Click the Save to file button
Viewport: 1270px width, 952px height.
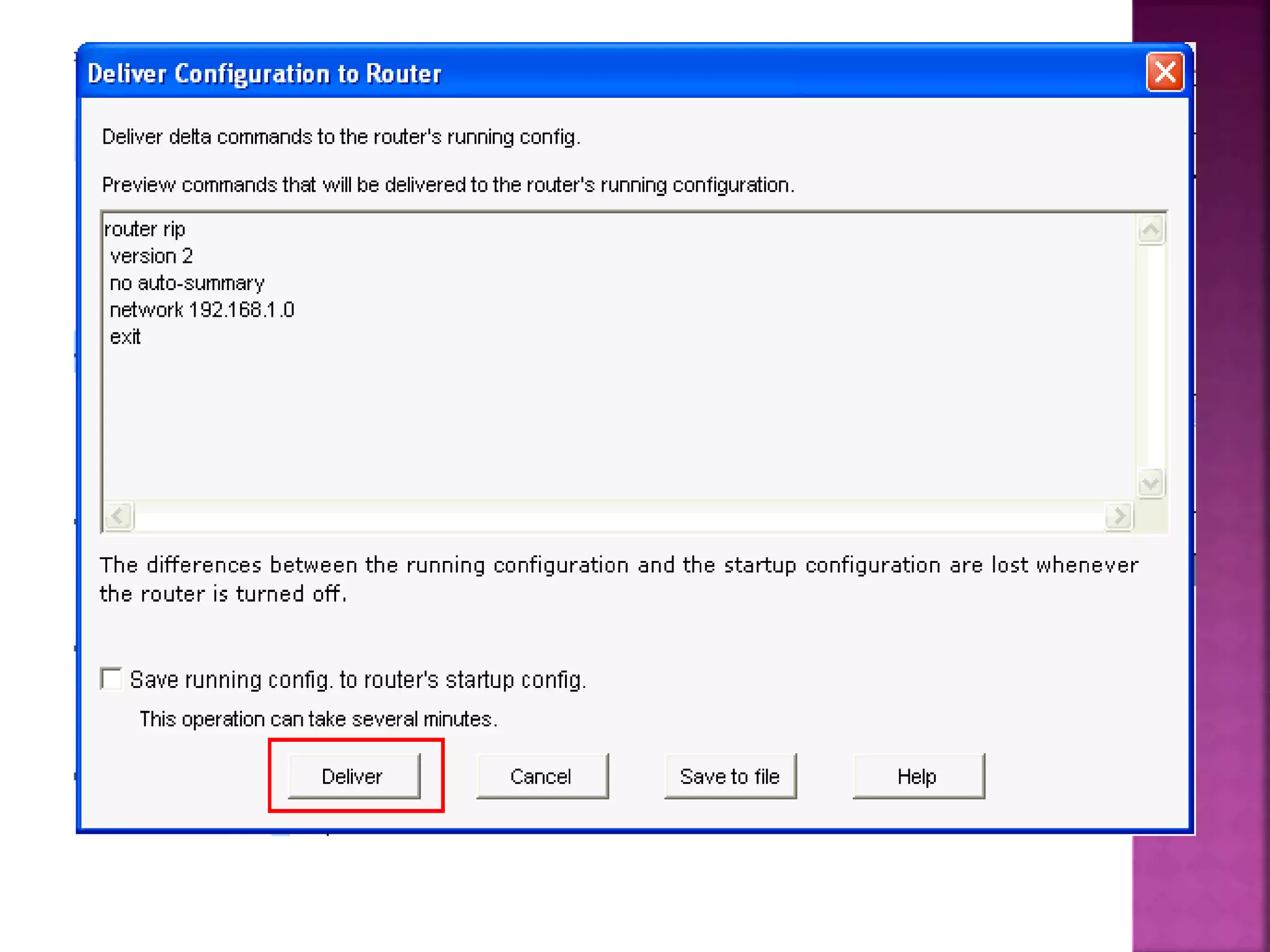730,776
